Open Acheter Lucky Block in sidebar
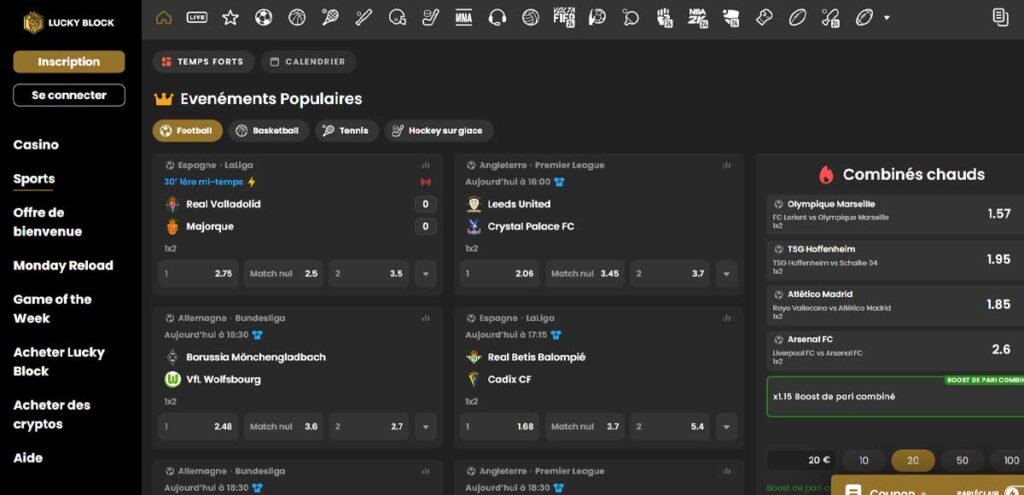This screenshot has height=495, width=1024. click(x=59, y=362)
